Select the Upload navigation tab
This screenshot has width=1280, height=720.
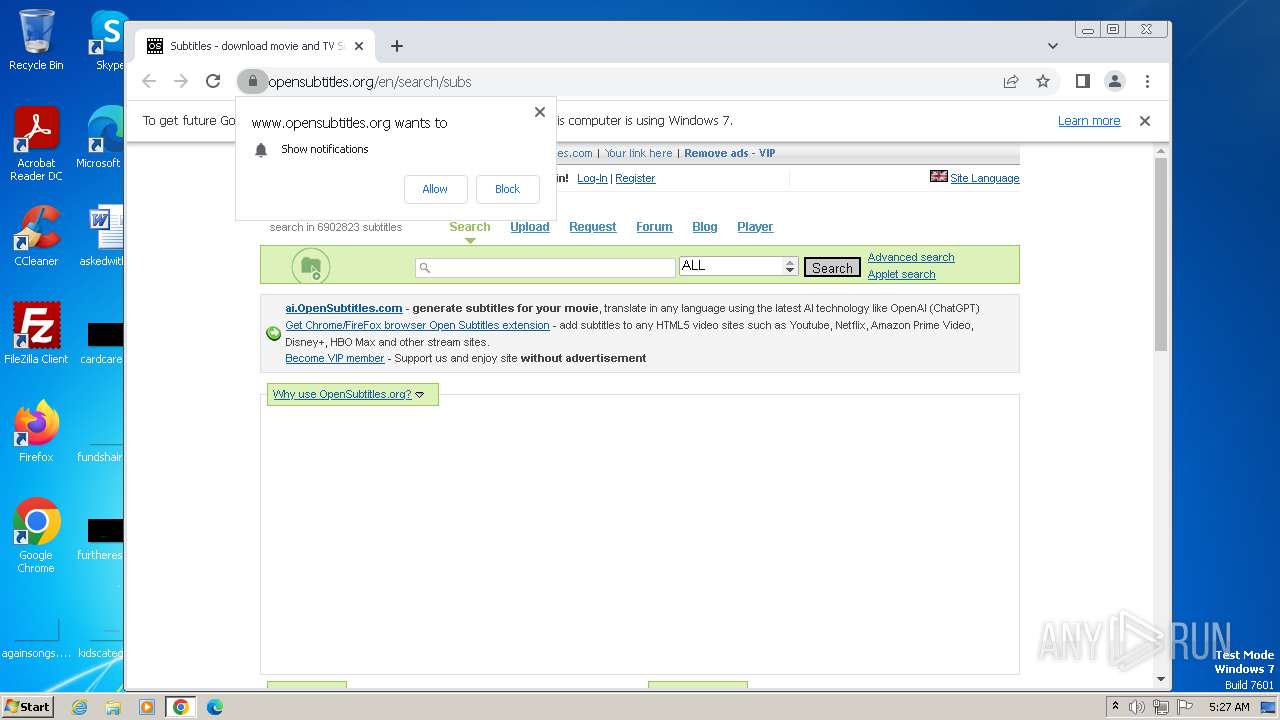pos(530,227)
